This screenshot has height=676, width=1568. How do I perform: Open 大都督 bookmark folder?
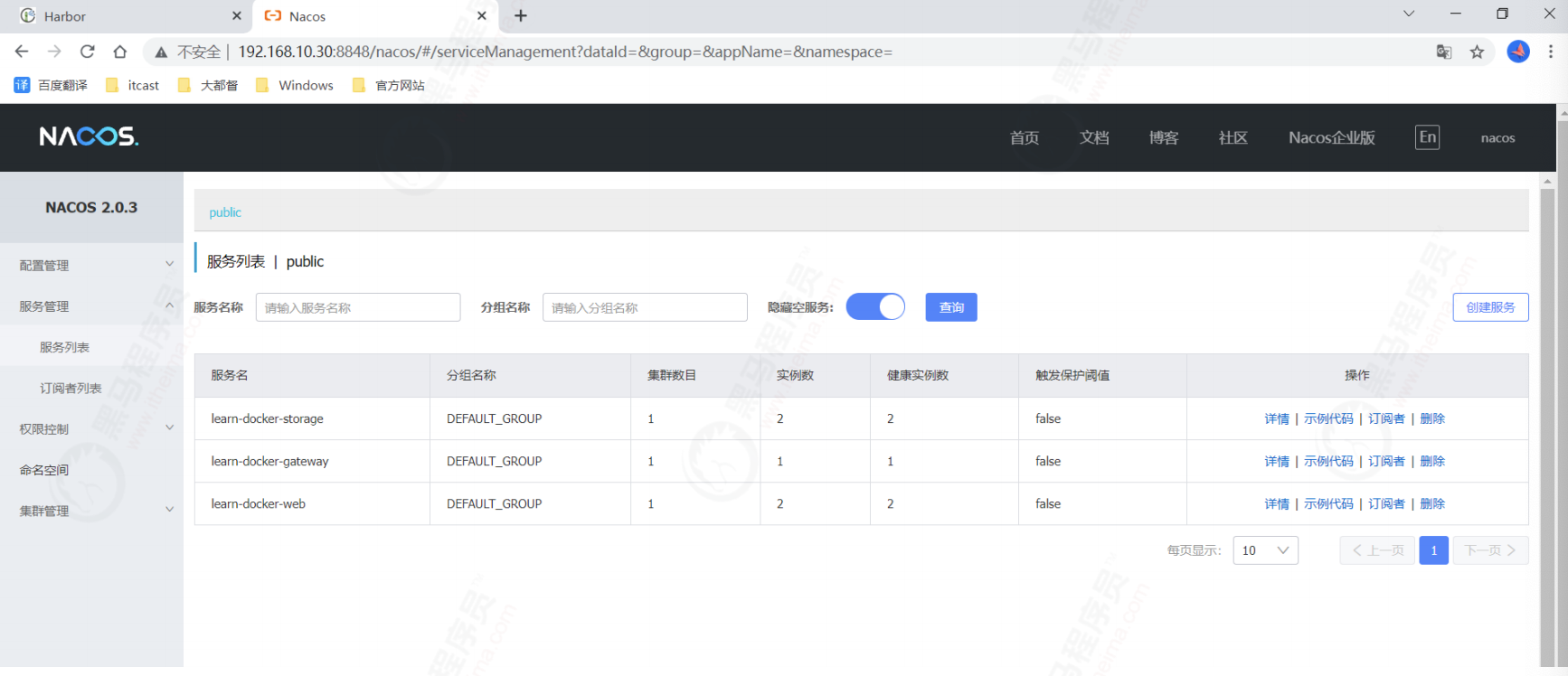pyautogui.click(x=208, y=85)
